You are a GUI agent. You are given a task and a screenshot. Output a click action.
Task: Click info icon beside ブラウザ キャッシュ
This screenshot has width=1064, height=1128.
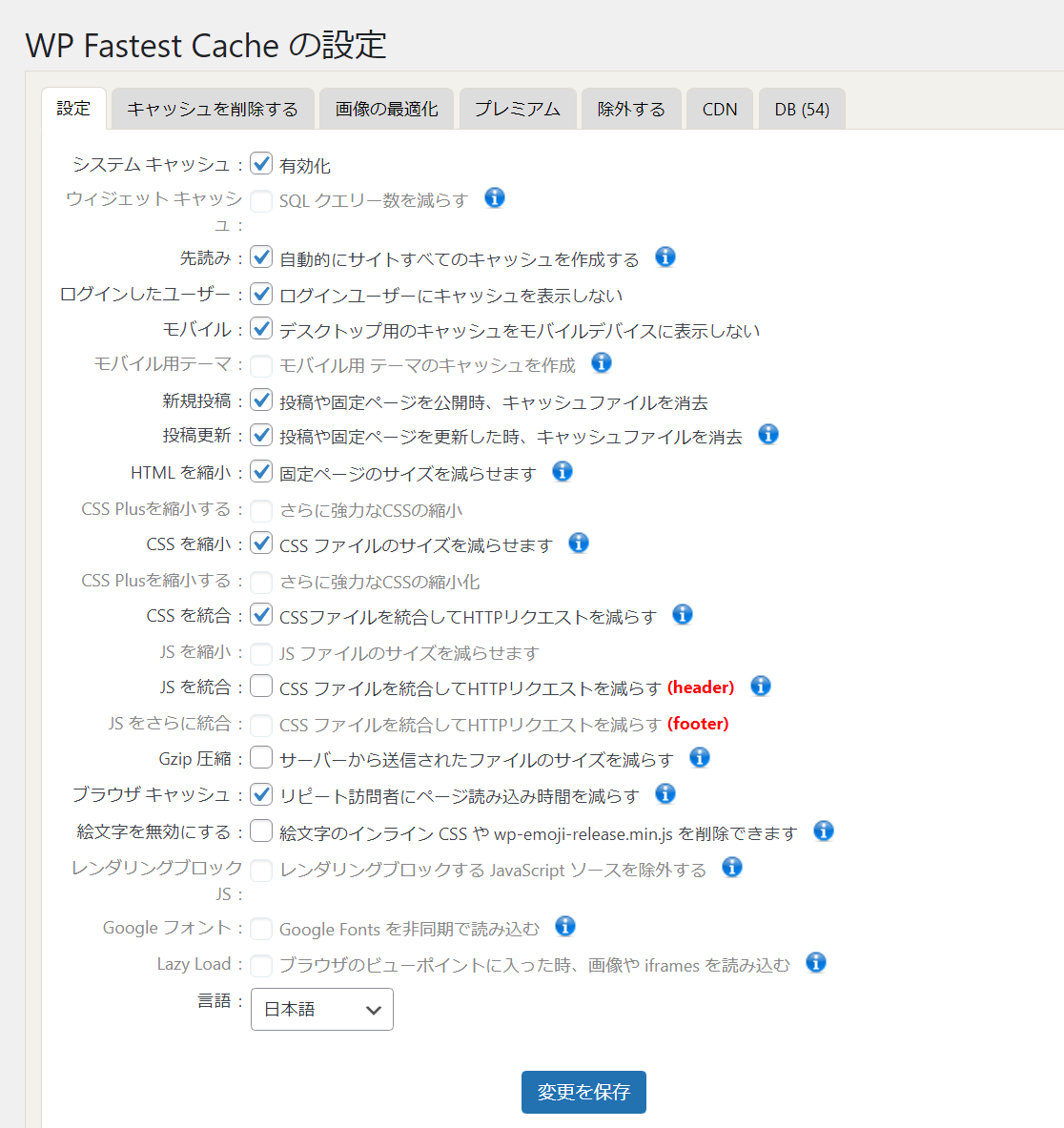click(665, 794)
